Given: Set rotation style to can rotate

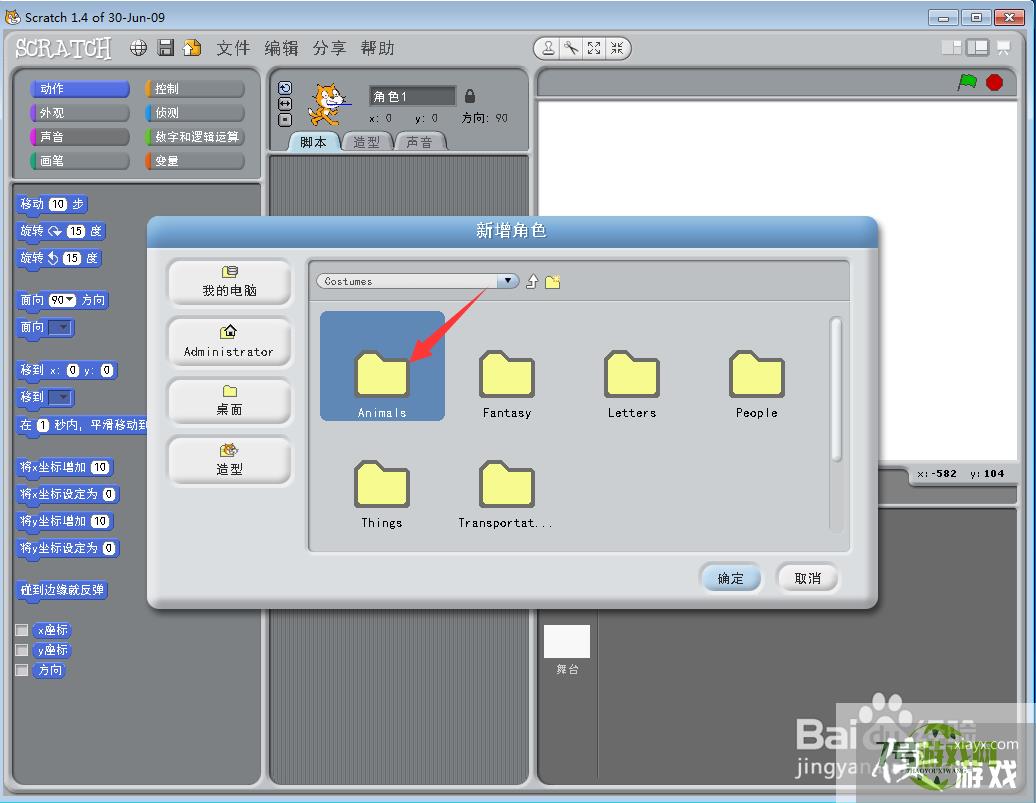Looking at the screenshot, I should tap(285, 89).
